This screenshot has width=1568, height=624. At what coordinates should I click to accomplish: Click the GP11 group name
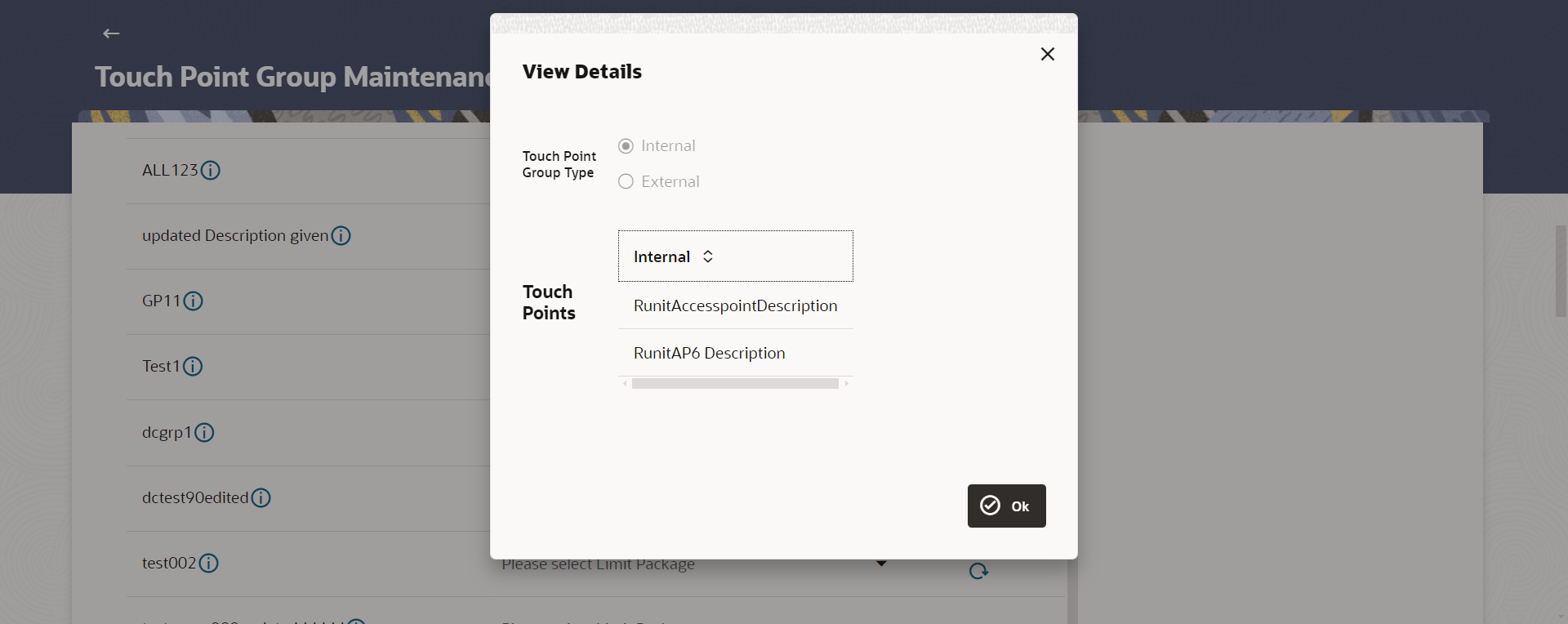point(162,301)
